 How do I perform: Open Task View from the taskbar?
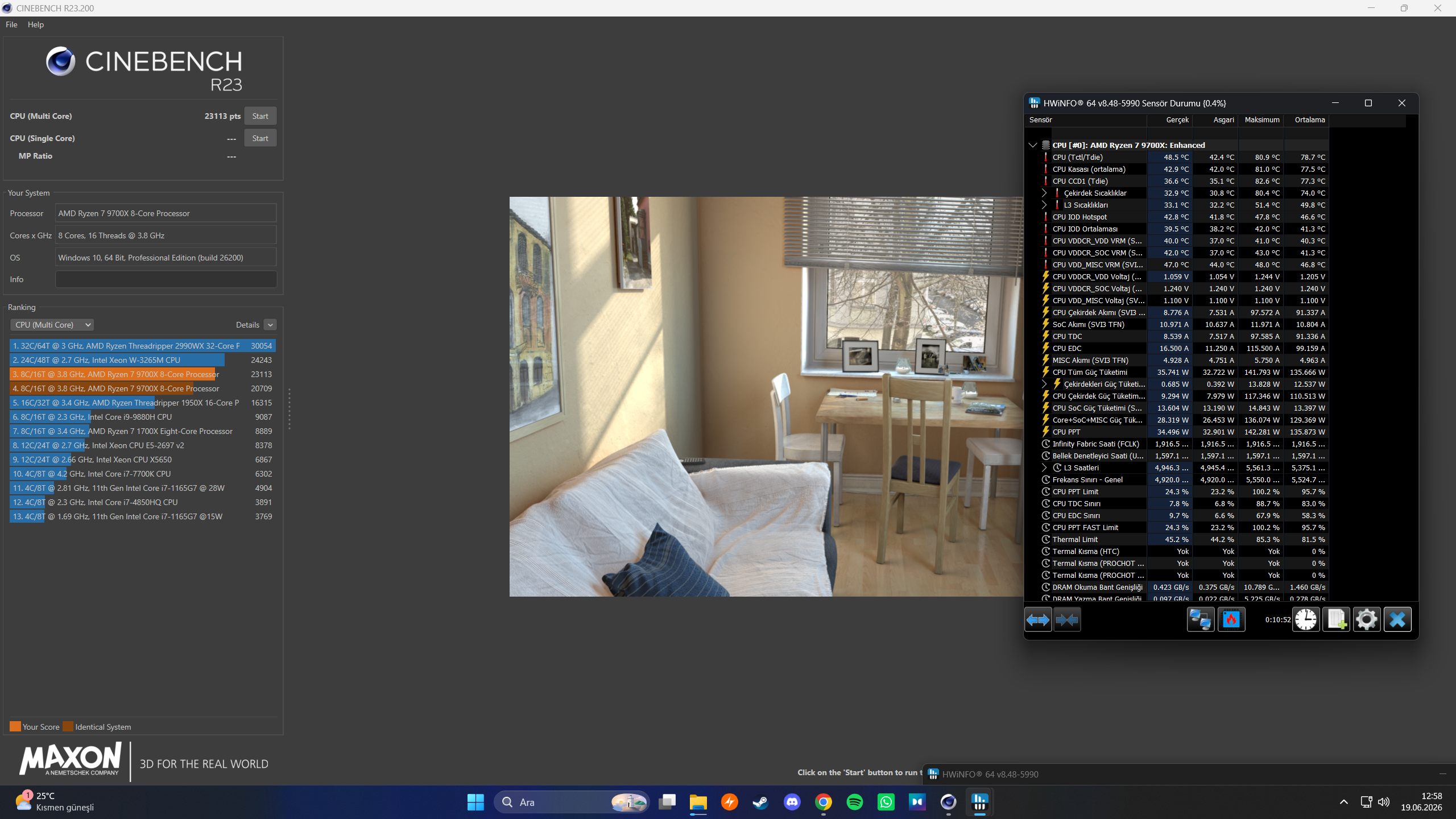pos(667,802)
